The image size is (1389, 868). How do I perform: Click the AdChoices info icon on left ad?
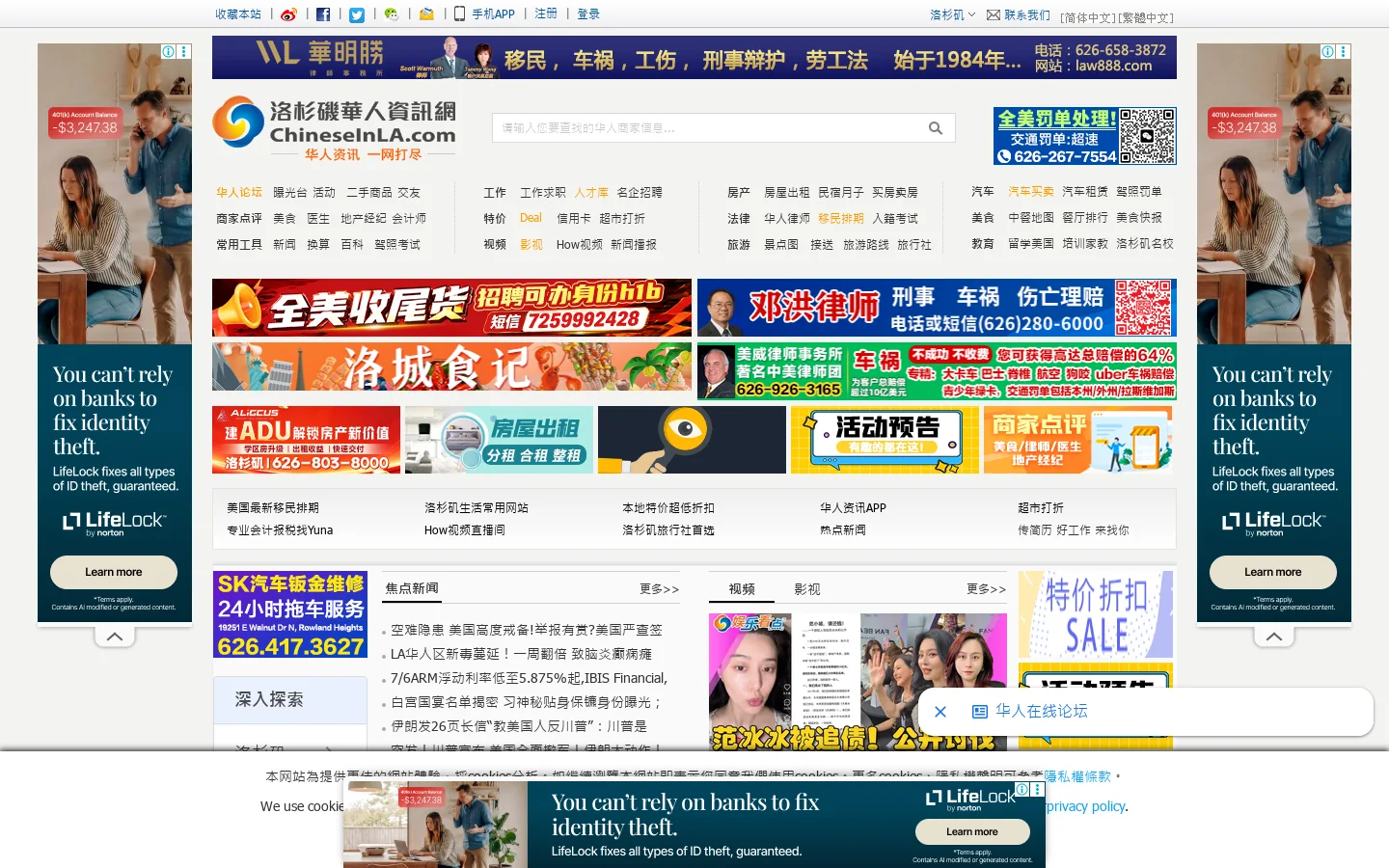pyautogui.click(x=169, y=52)
